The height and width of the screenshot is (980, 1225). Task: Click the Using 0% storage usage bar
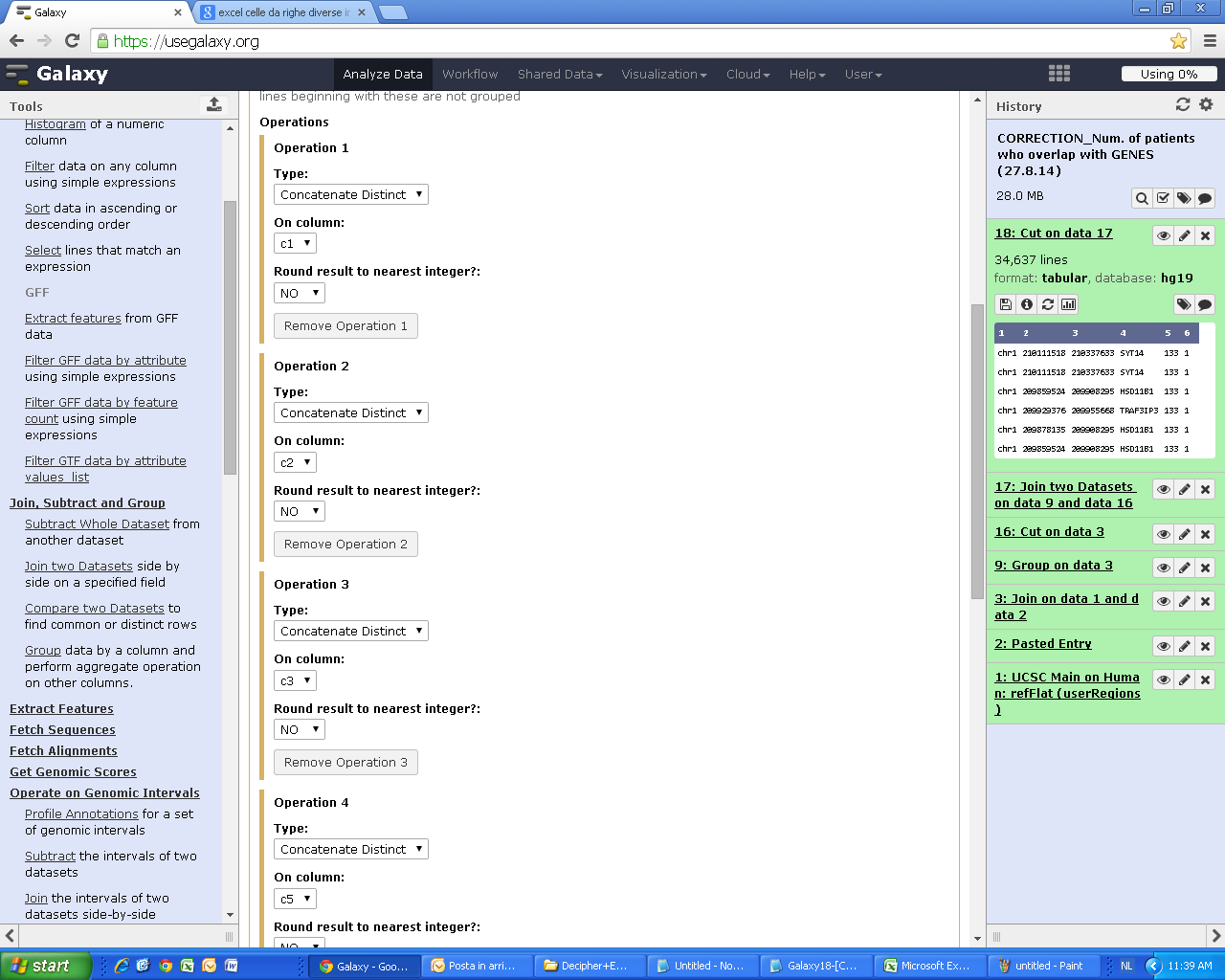[1169, 74]
